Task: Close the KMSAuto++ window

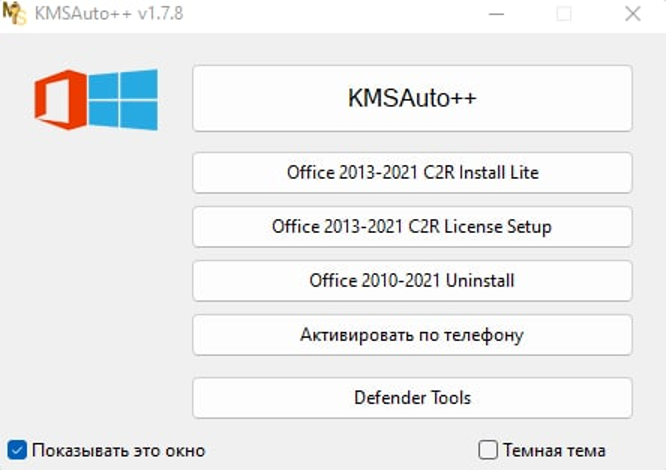Action: pyautogui.click(x=632, y=14)
